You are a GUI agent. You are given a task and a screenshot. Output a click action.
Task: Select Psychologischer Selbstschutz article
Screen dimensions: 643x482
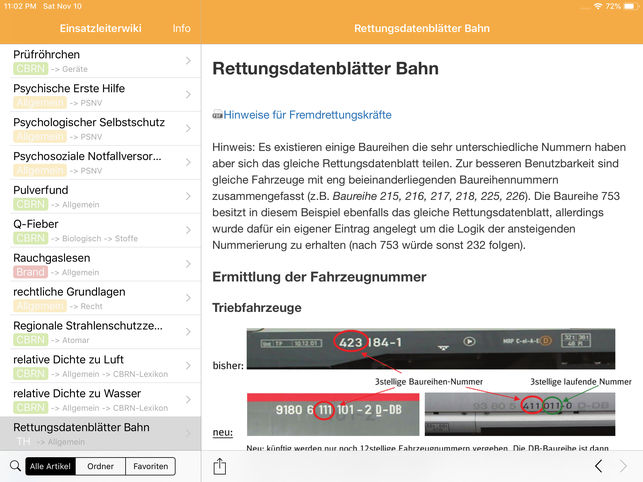(x=90, y=129)
